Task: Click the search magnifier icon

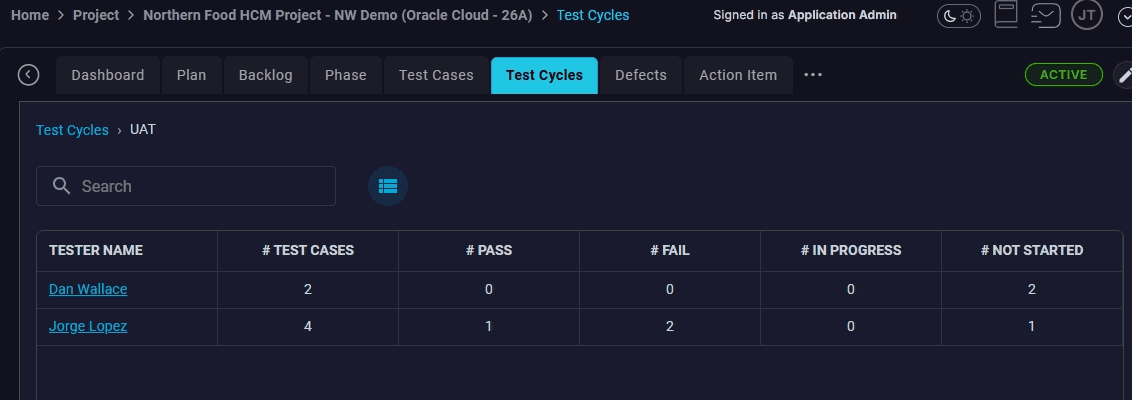Action: (61, 186)
